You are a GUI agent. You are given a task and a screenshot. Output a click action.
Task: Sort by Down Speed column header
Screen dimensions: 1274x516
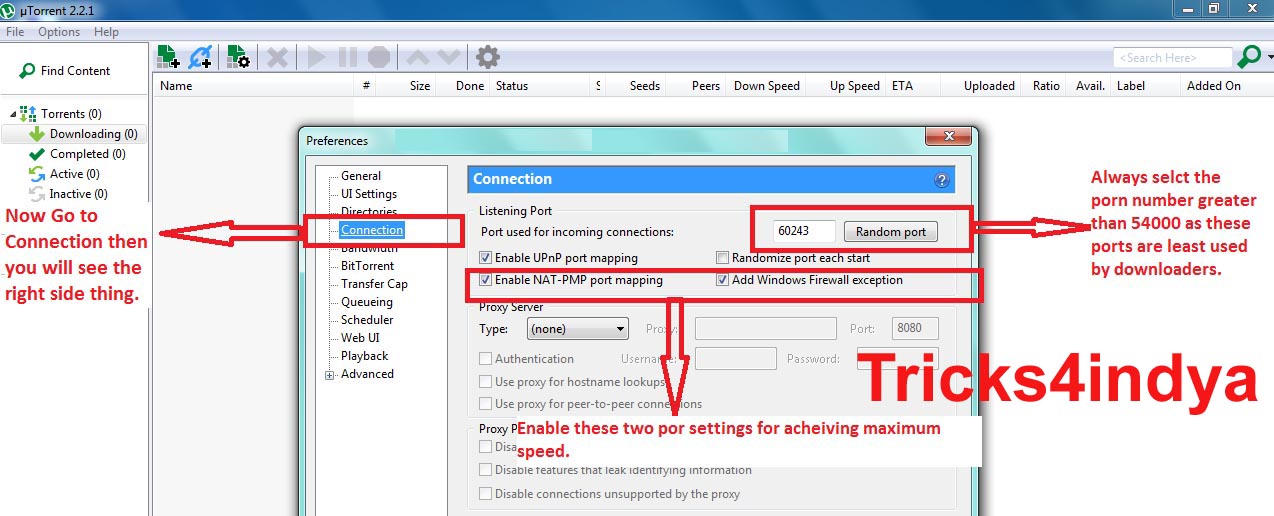click(x=767, y=86)
